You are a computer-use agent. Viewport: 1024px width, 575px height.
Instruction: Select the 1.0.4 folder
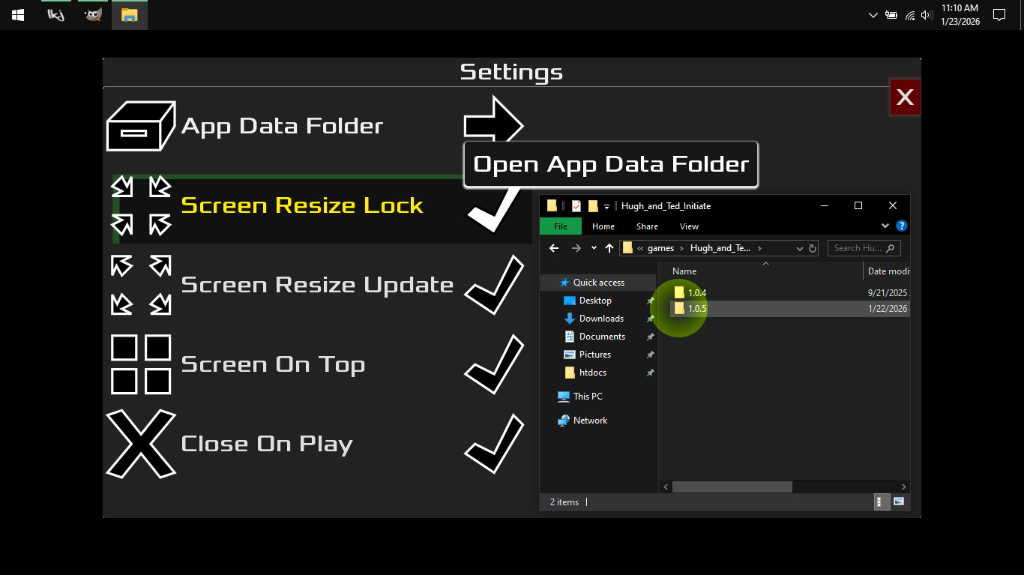coord(697,293)
